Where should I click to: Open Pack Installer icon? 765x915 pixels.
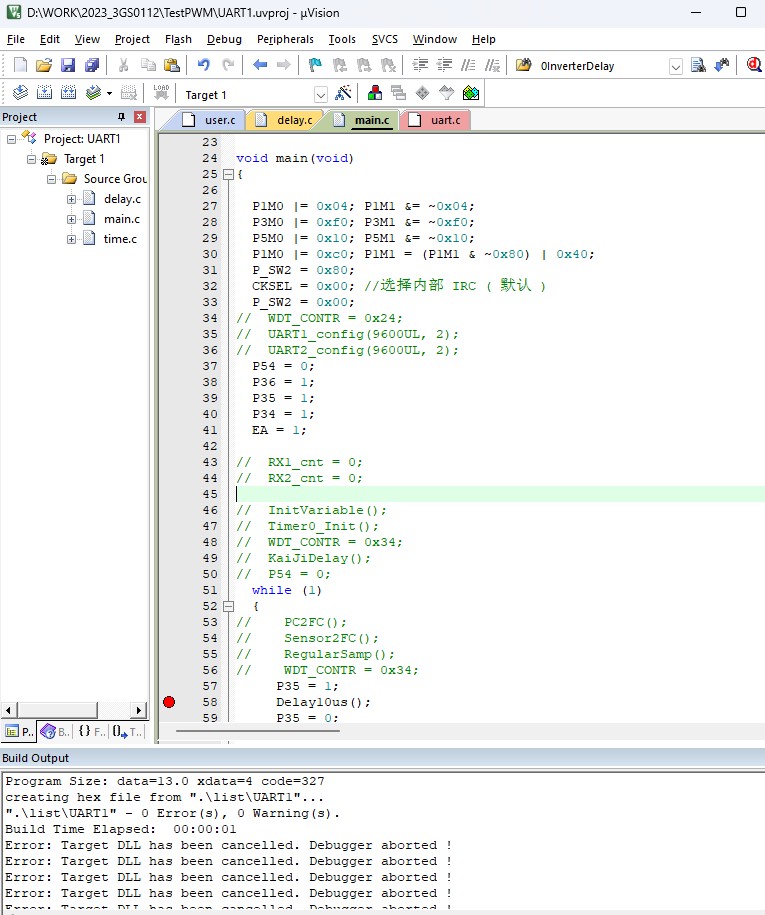pos(470,93)
